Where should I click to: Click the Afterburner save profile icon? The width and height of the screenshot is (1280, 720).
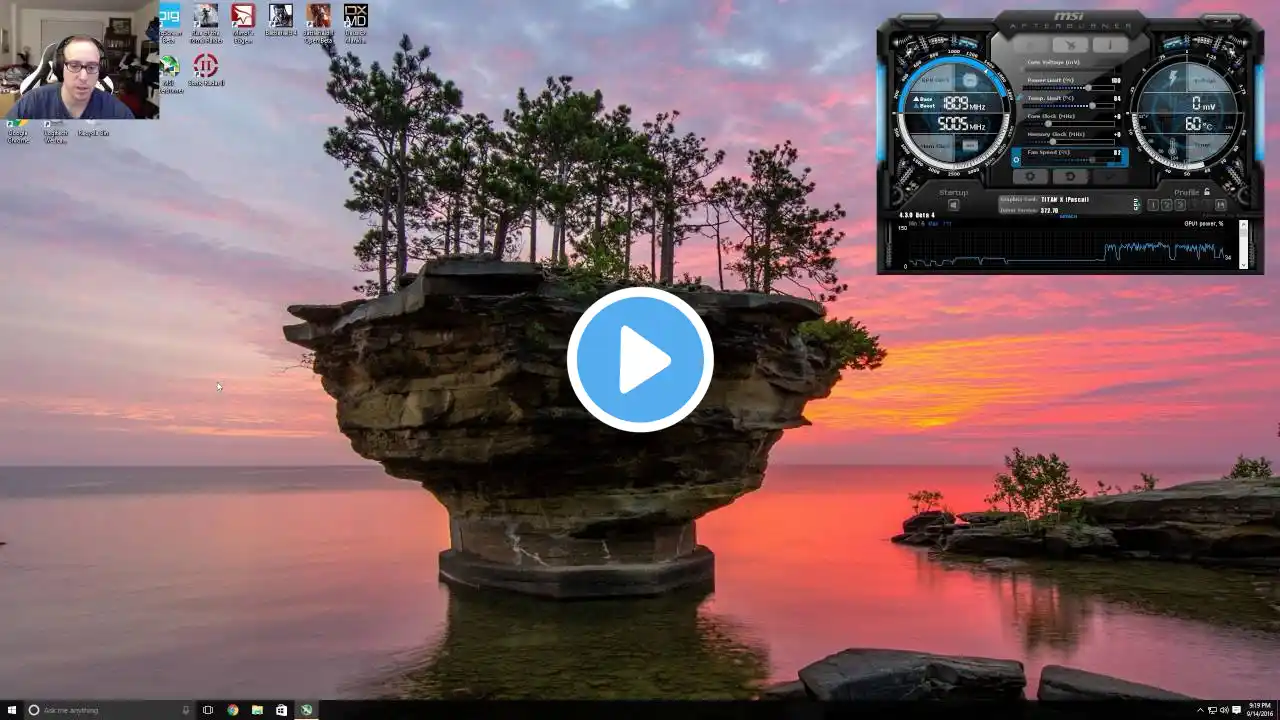(1220, 205)
